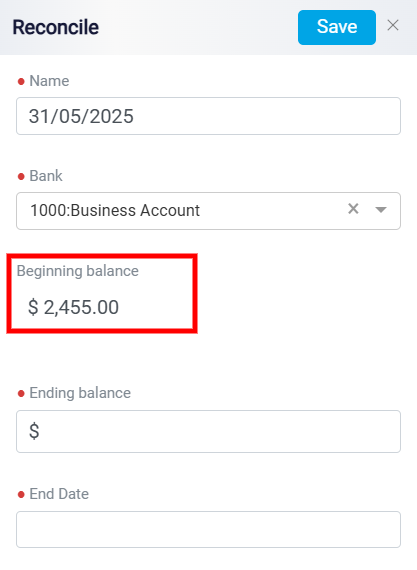Click the End Date label
The height and width of the screenshot is (570, 417).
(x=59, y=494)
